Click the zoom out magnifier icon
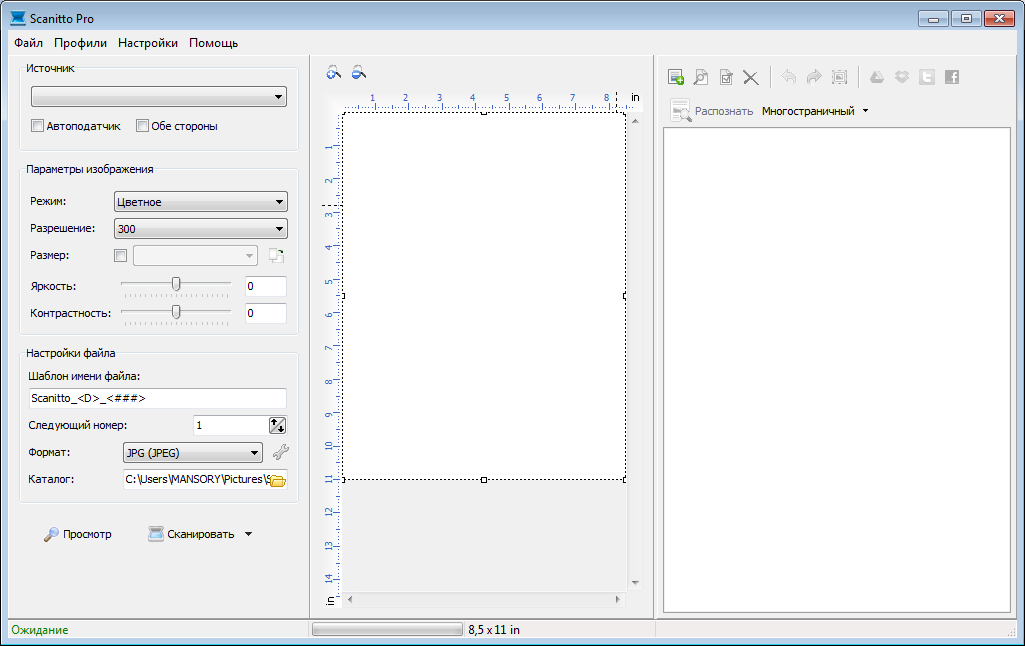 [x=358, y=72]
